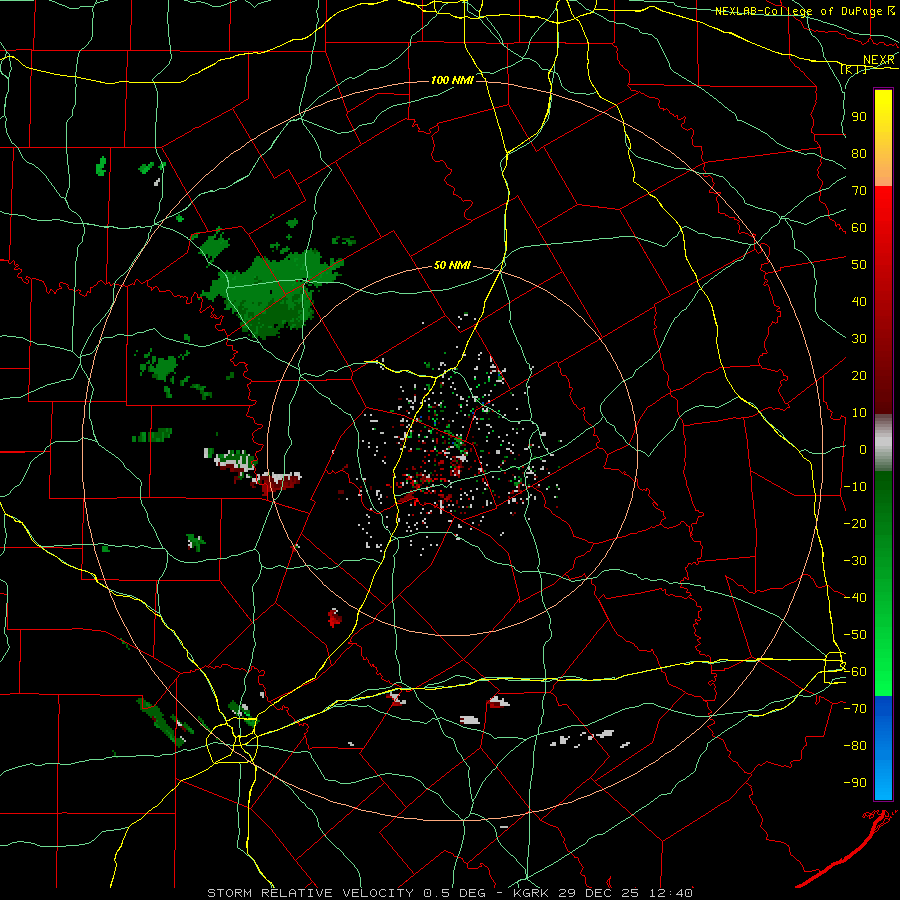The height and width of the screenshot is (900, 900).
Task: Click the '[KT]' units label above color bar
Action: tap(854, 70)
